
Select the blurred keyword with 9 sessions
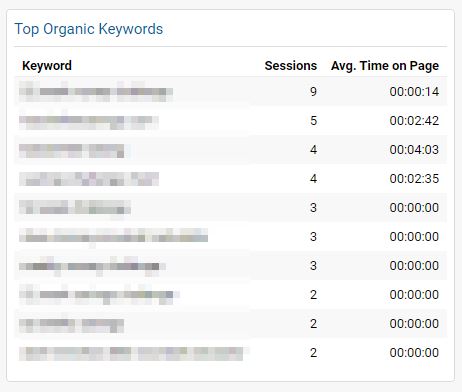point(96,91)
